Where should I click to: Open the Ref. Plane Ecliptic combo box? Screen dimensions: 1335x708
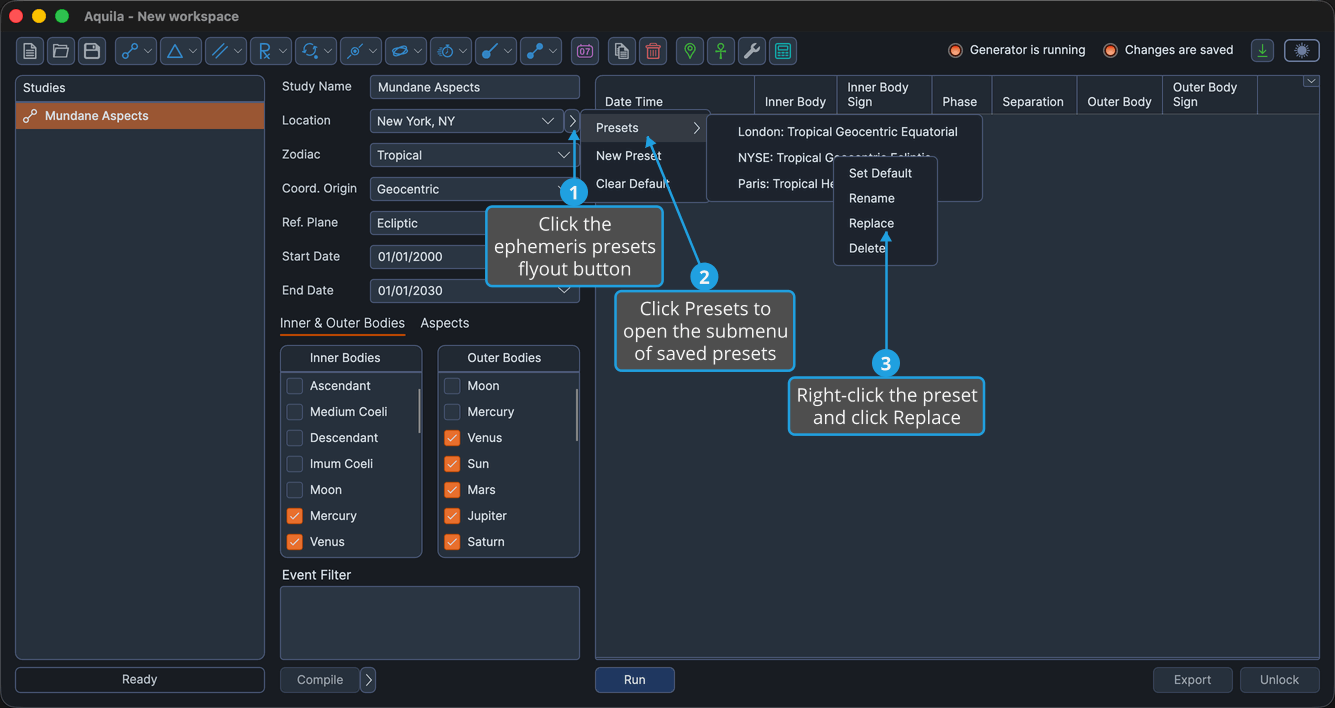coord(474,223)
